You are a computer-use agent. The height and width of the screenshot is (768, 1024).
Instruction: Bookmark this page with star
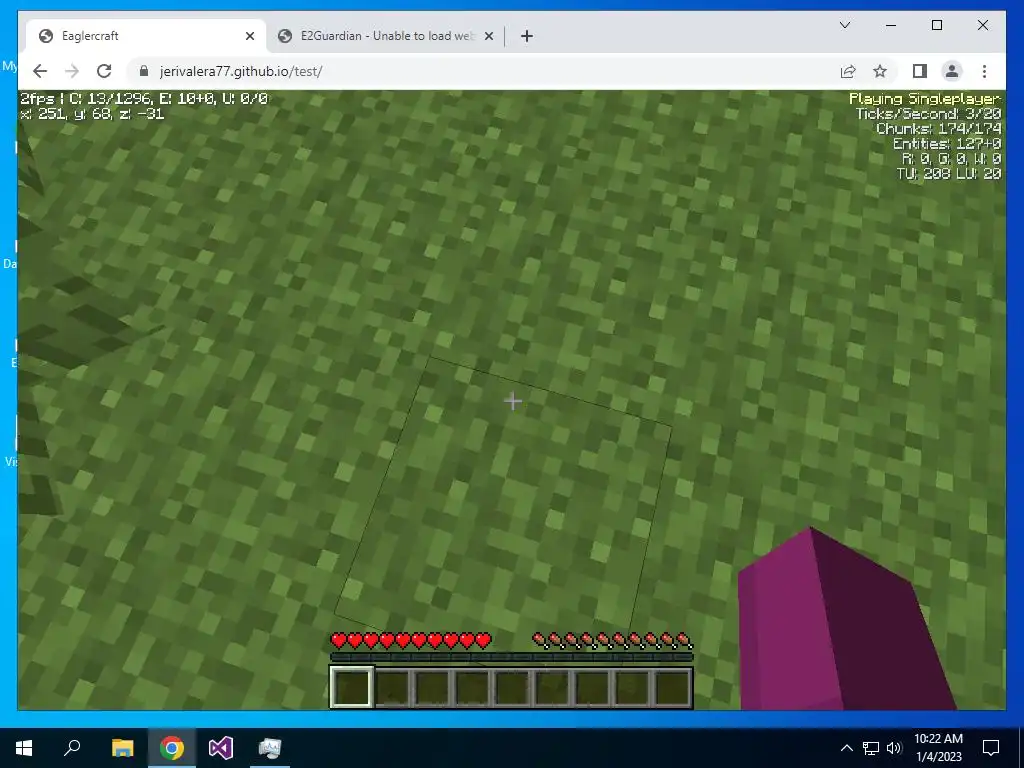[880, 71]
